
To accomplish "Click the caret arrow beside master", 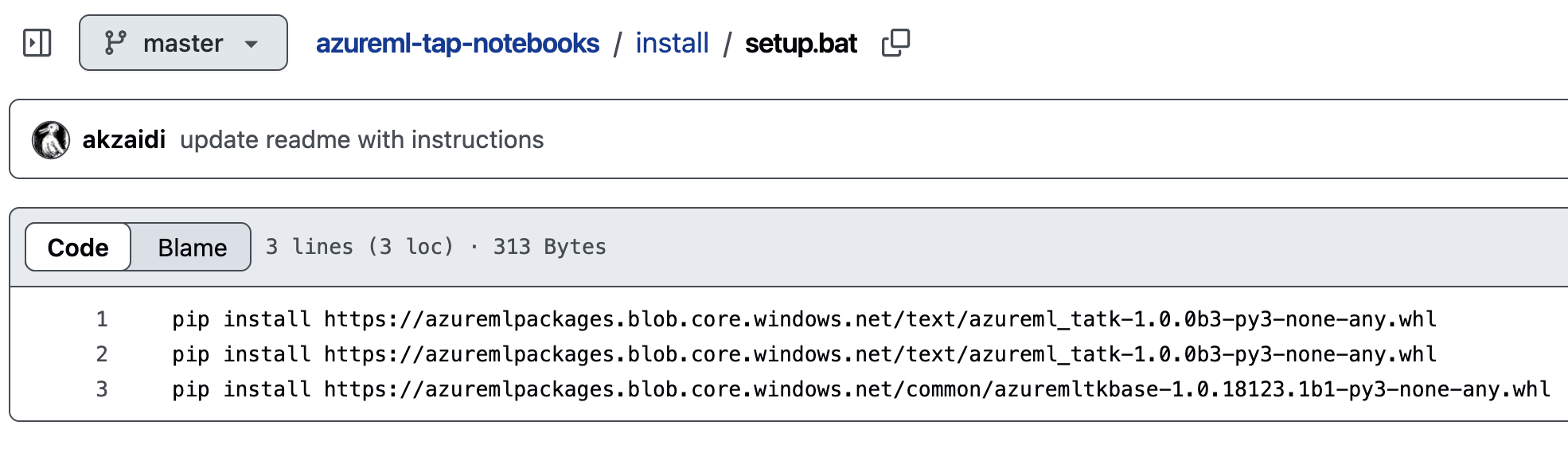I will (252, 44).
